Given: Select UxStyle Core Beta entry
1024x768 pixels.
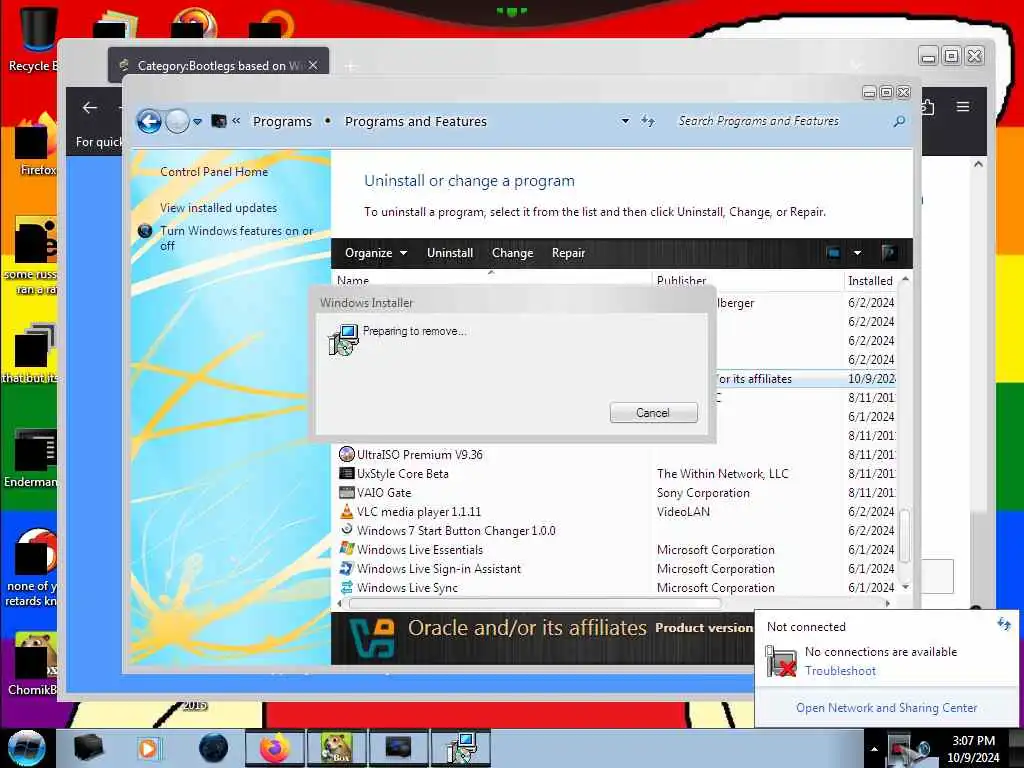Looking at the screenshot, I should pyautogui.click(x=402, y=473).
